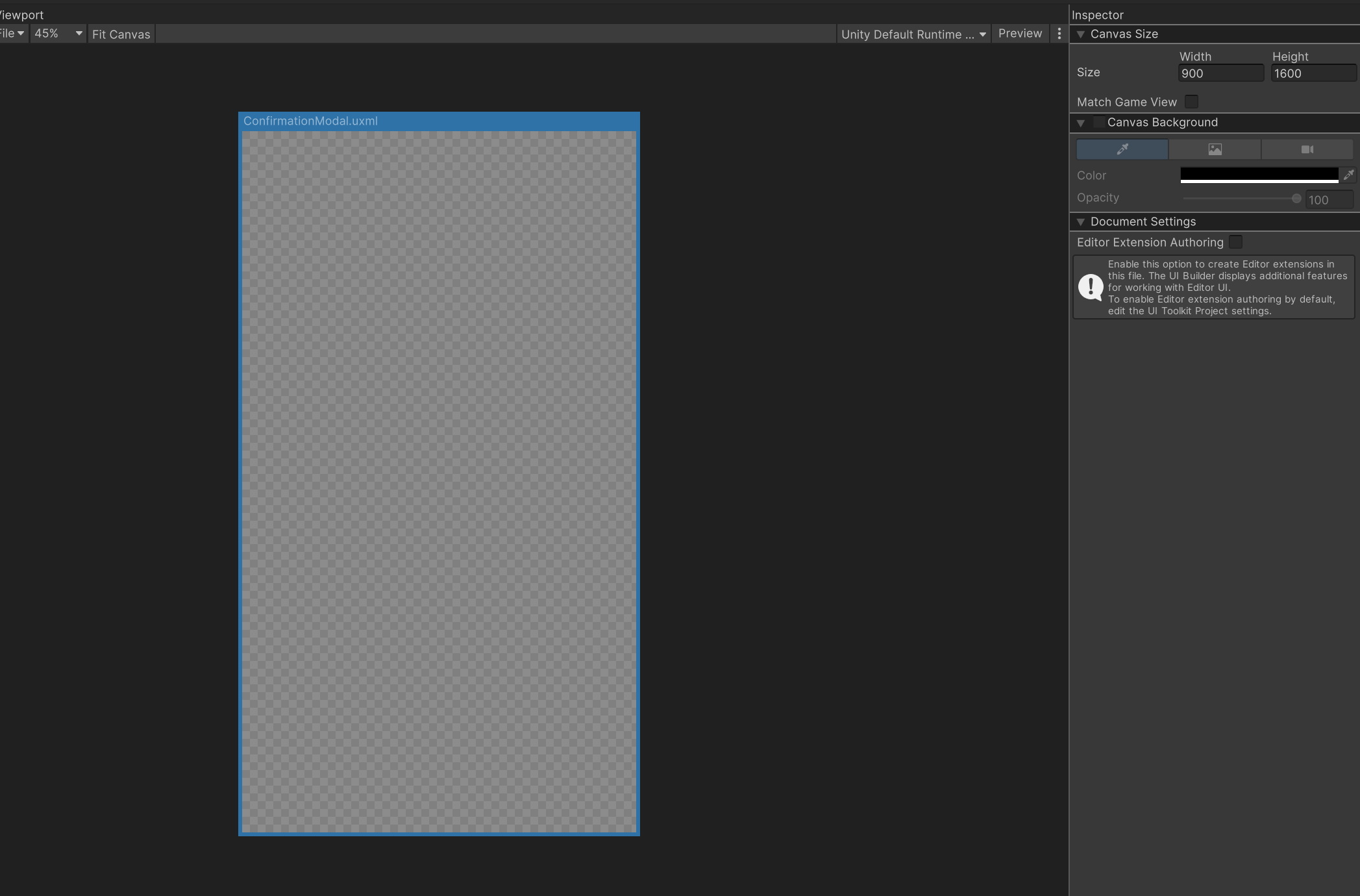Click the Fit Canvas button
The width and height of the screenshot is (1360, 896).
pyautogui.click(x=121, y=34)
